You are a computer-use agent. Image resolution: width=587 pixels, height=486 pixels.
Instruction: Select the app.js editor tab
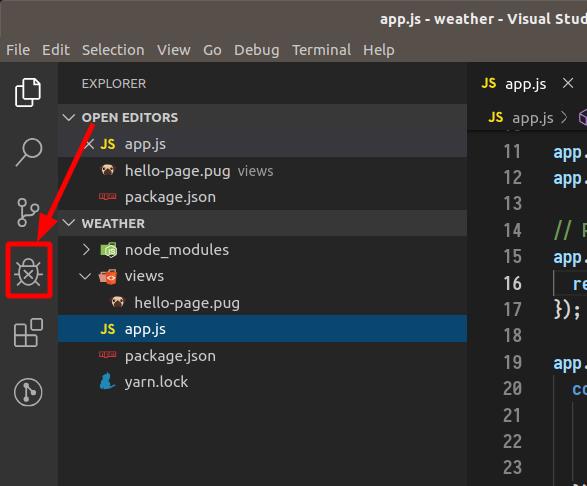(526, 83)
